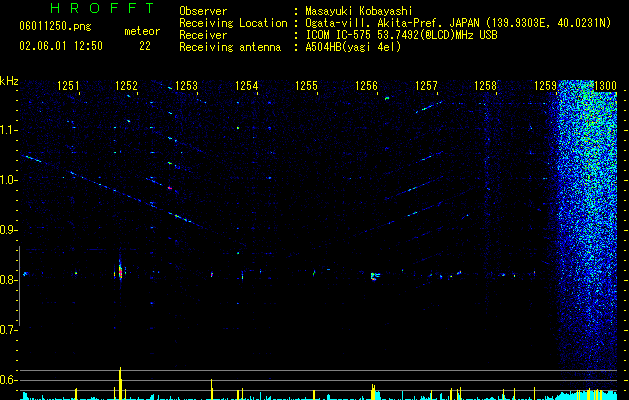This screenshot has width=629, height=400.
Task: Click the 1253 time marker
Action: coord(186,86)
